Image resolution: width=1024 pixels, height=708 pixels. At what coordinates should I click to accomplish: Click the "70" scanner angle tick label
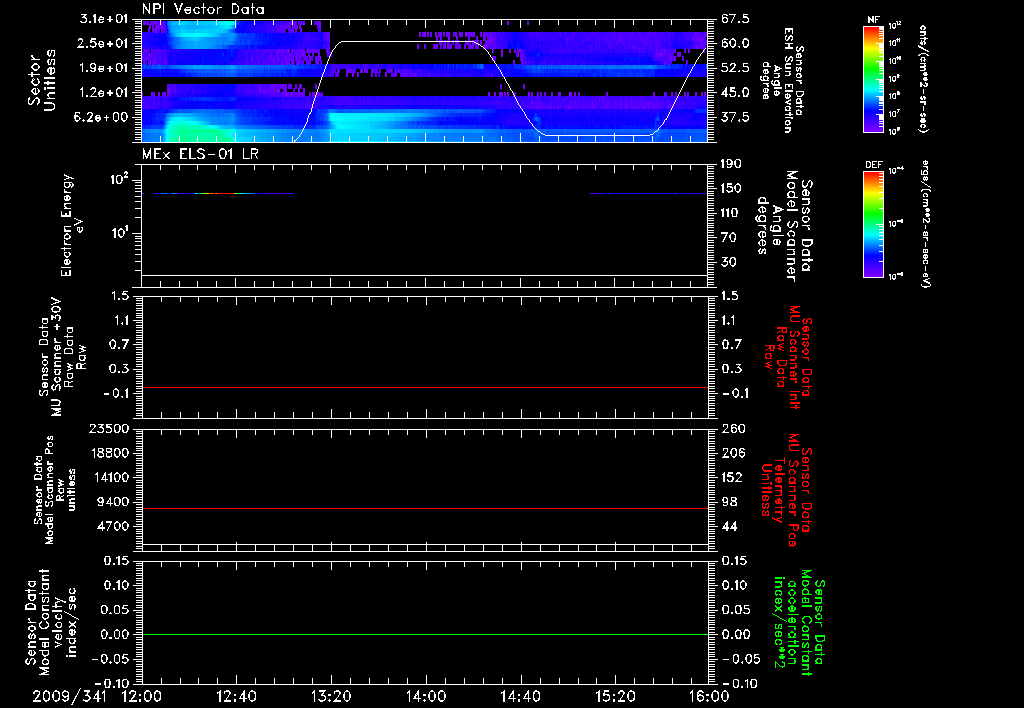[x=729, y=238]
